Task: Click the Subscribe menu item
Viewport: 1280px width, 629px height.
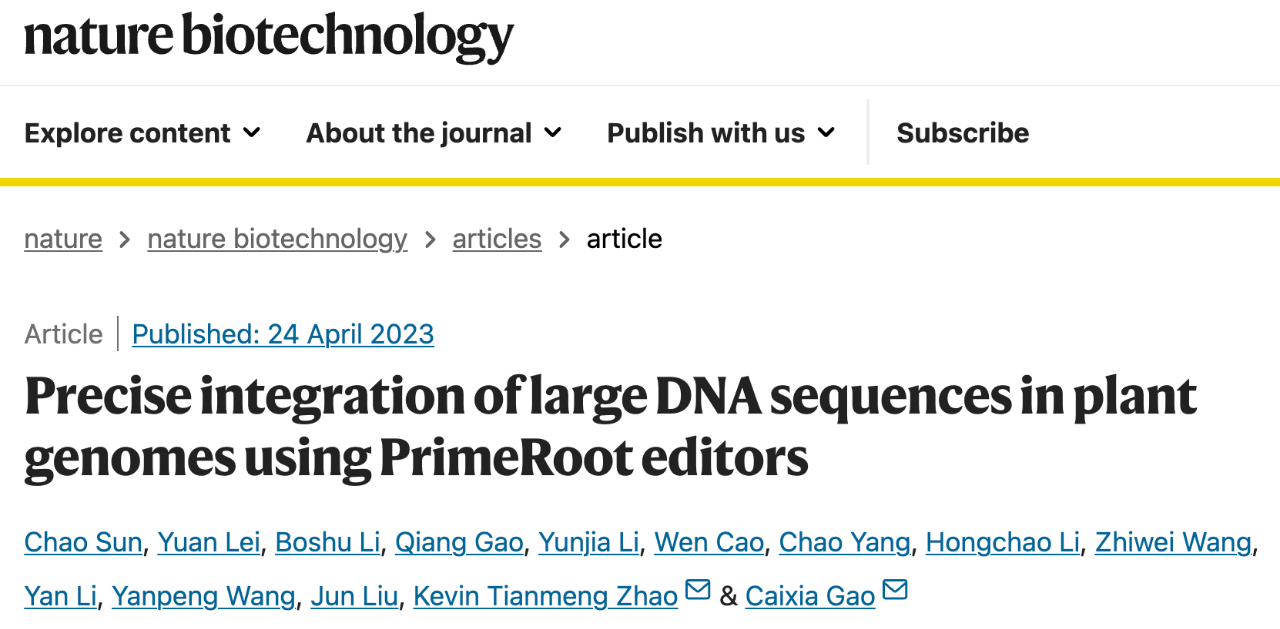Action: click(x=962, y=133)
